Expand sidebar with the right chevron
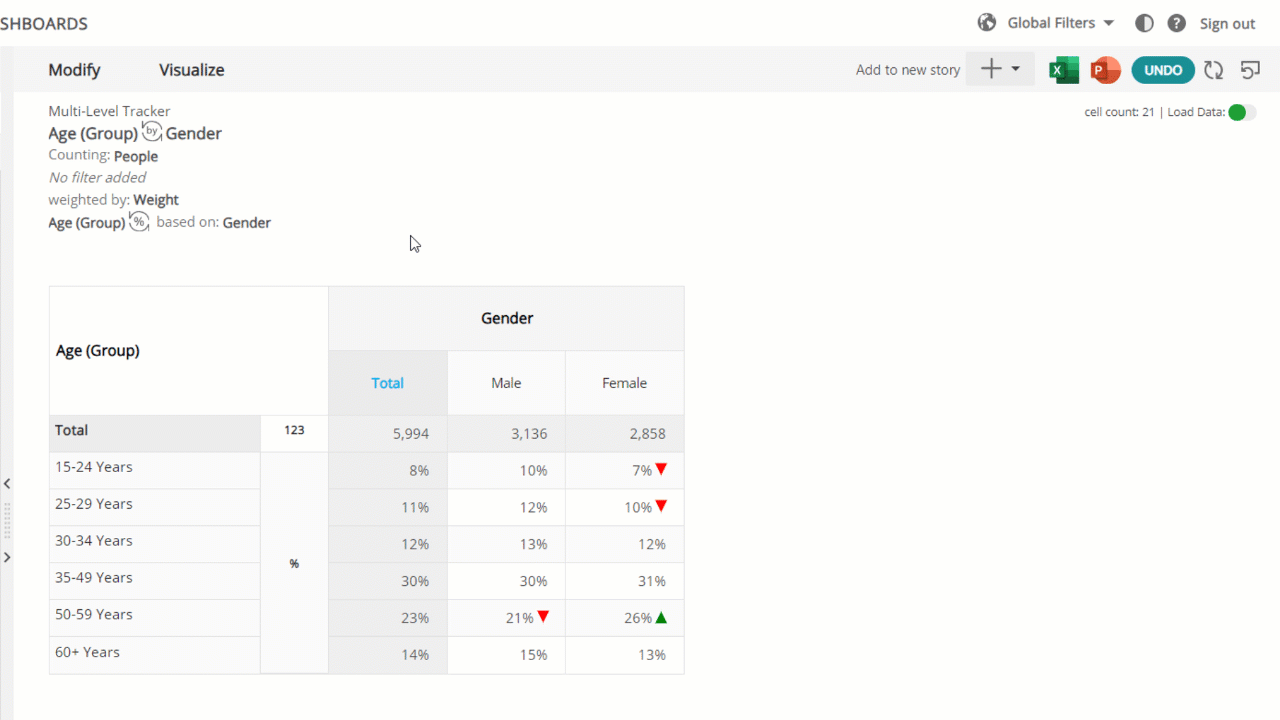The width and height of the screenshot is (1280, 720). coord(7,557)
